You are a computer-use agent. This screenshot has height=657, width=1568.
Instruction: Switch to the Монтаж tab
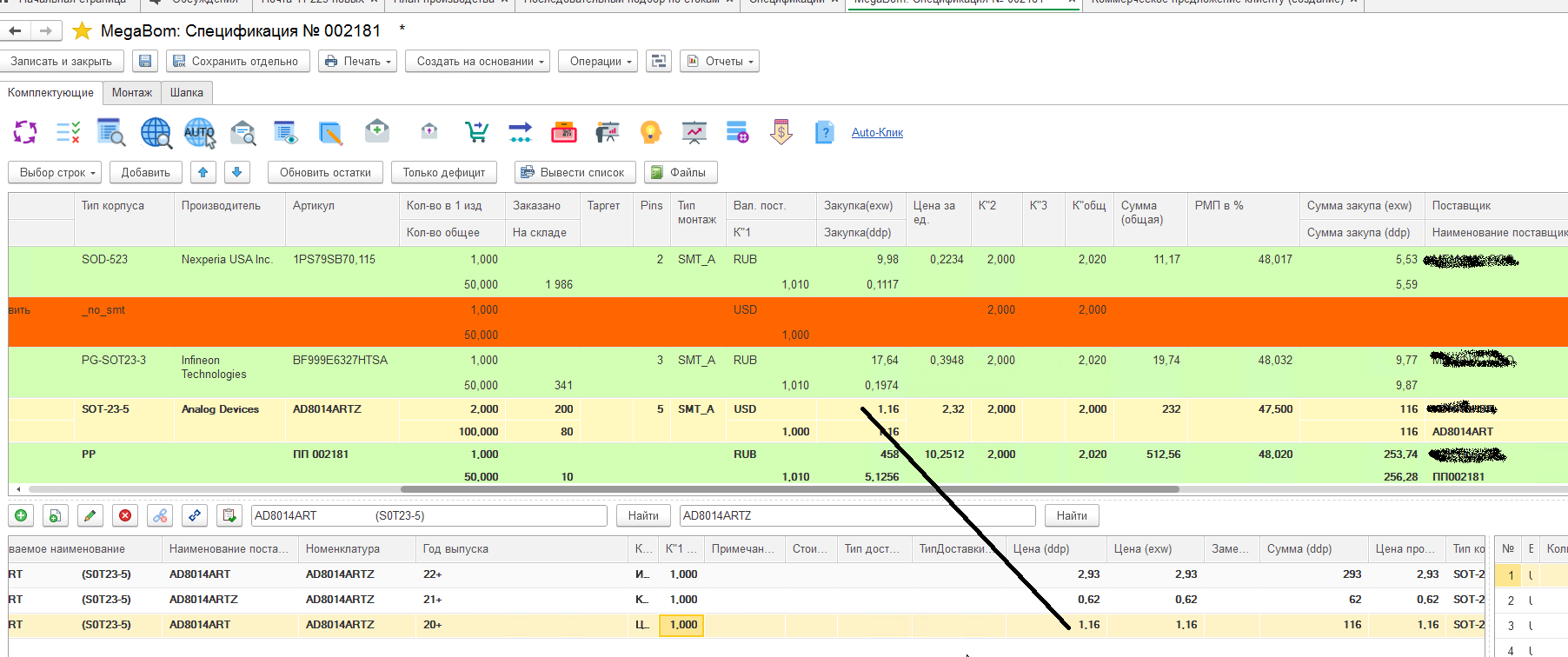(x=132, y=92)
